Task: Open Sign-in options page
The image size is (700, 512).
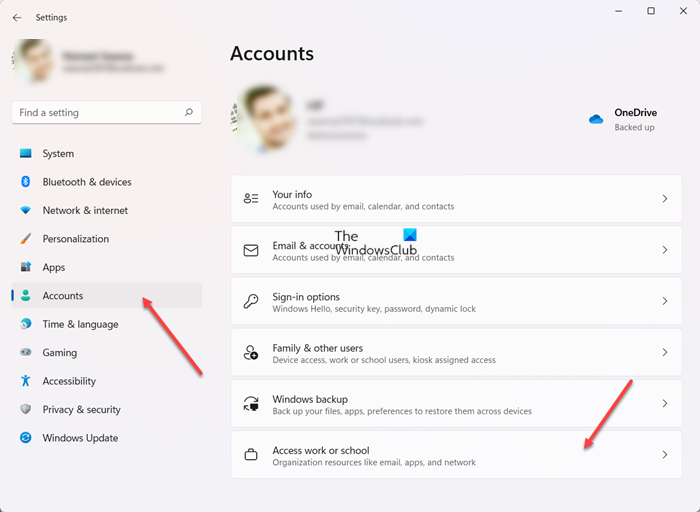Action: 456,301
